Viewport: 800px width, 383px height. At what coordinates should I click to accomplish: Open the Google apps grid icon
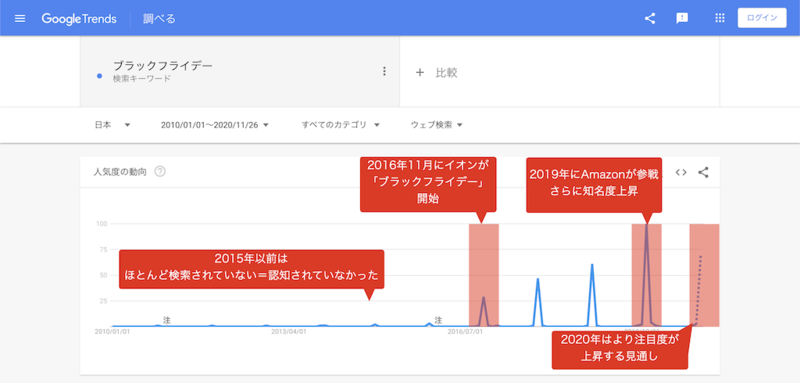click(720, 18)
